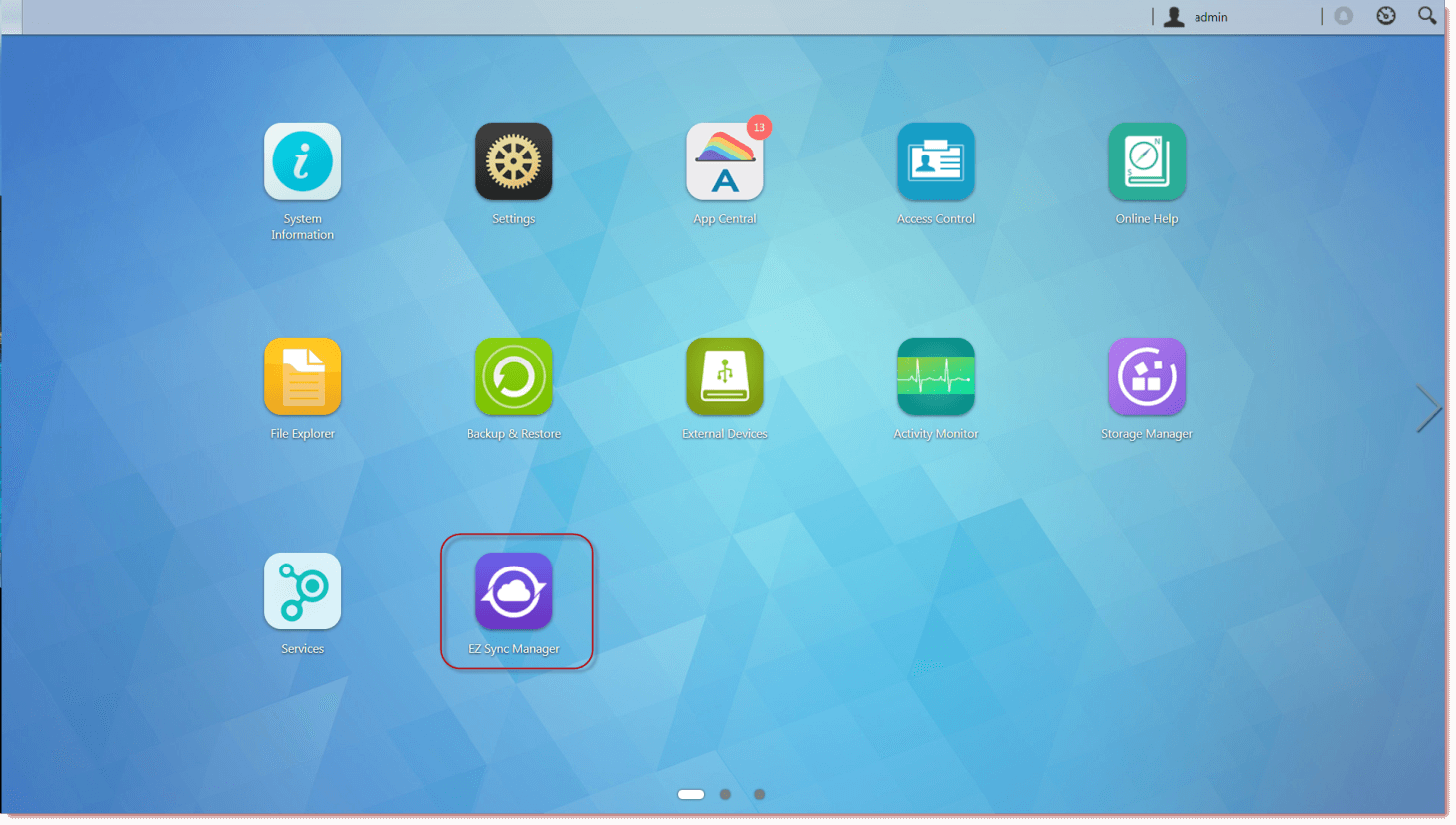1456x825 pixels.
Task: Click the search magnifier icon
Action: 1426,16
